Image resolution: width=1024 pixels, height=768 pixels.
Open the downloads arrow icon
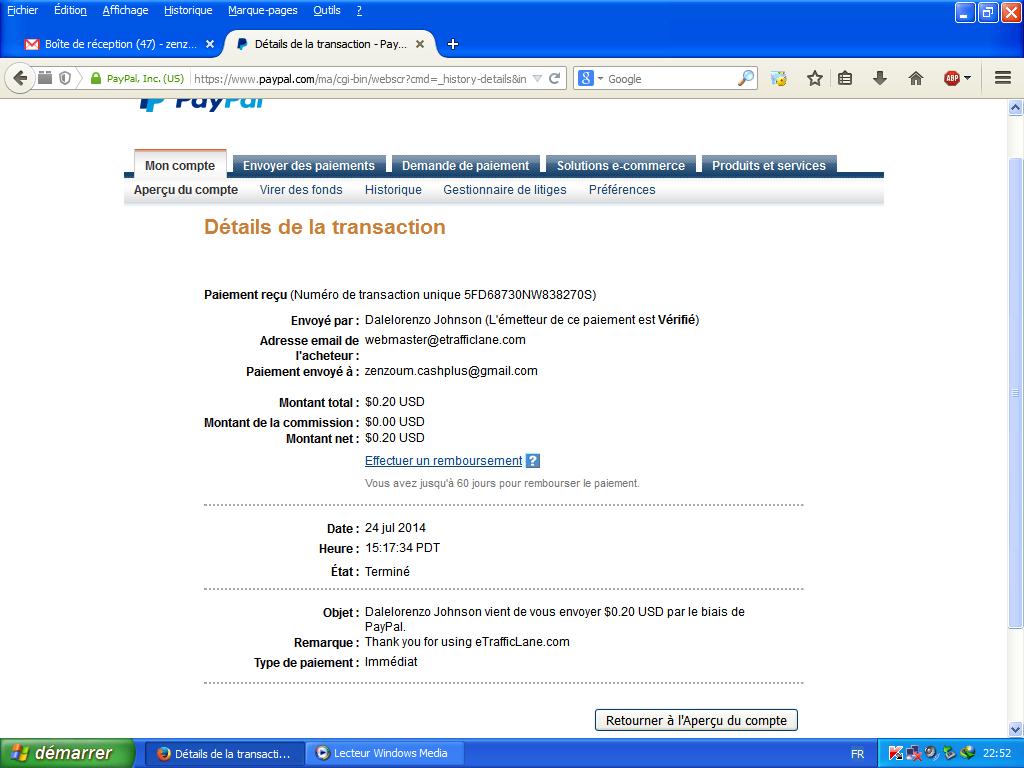(880, 78)
